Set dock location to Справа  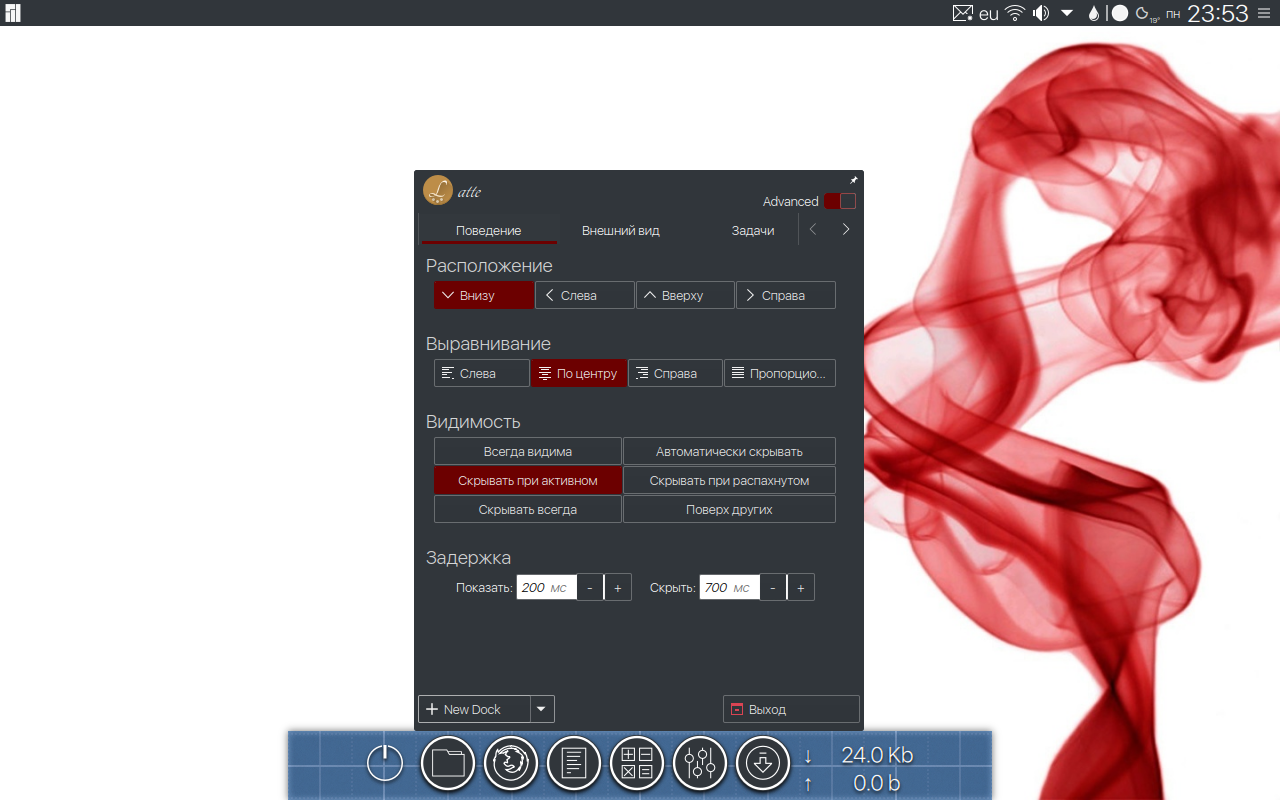(786, 295)
